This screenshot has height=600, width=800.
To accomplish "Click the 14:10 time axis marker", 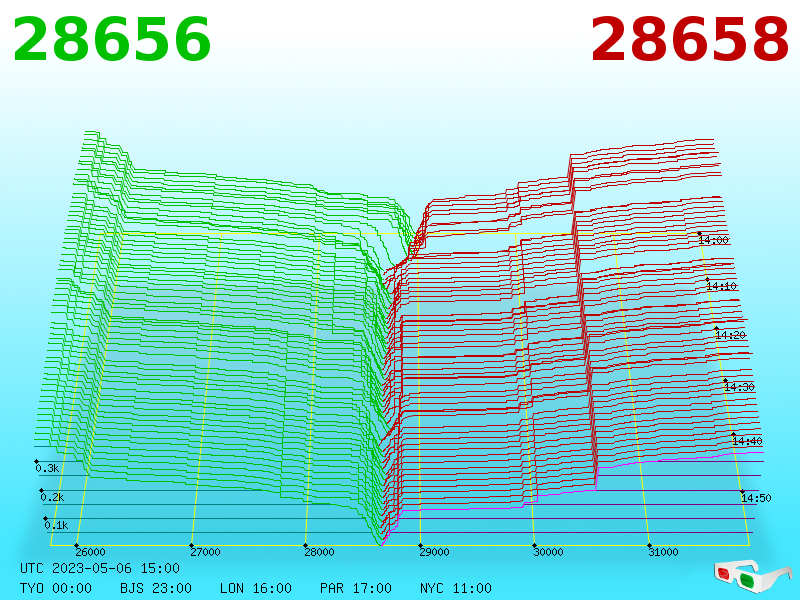I will 721,286.
